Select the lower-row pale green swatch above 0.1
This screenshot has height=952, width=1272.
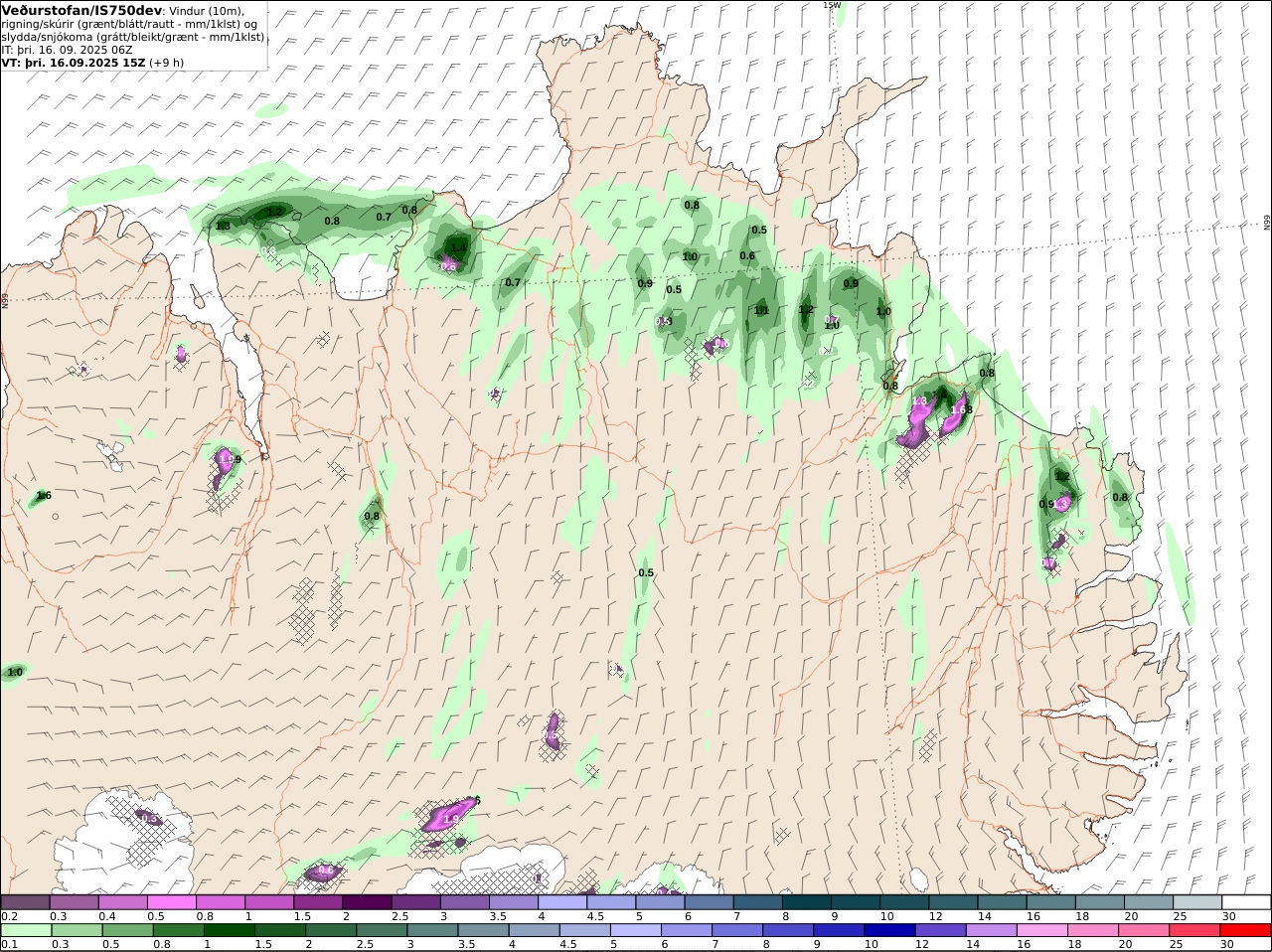25,931
